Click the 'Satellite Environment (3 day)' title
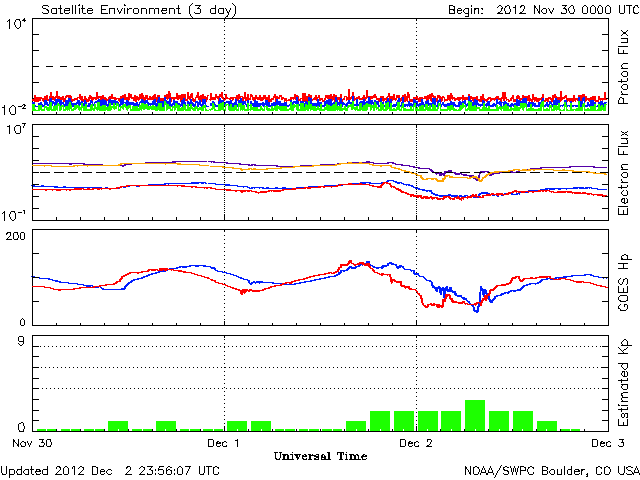This screenshot has height=480, width=640. [139, 10]
